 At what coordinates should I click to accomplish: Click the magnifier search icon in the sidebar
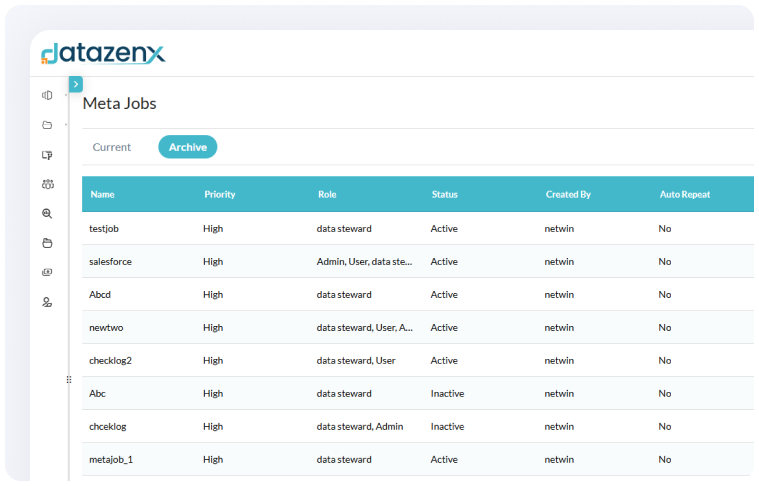click(x=47, y=213)
